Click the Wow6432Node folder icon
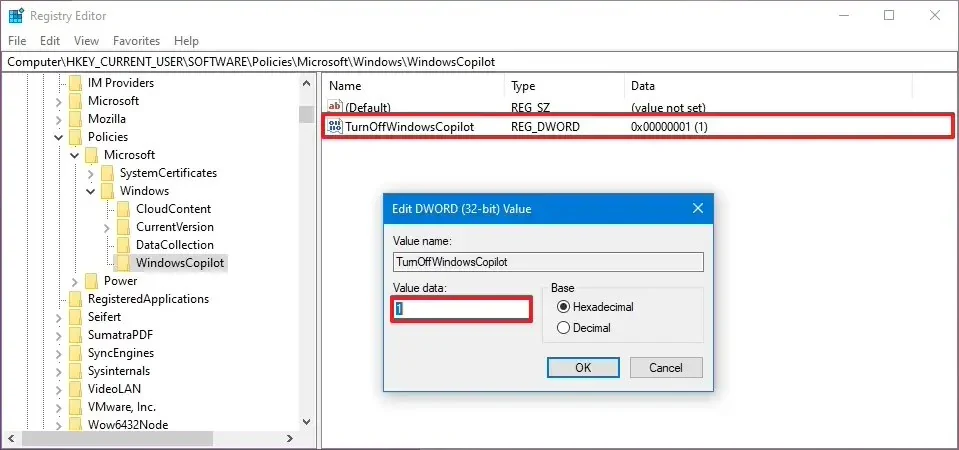This screenshot has width=959, height=450. click(x=75, y=425)
